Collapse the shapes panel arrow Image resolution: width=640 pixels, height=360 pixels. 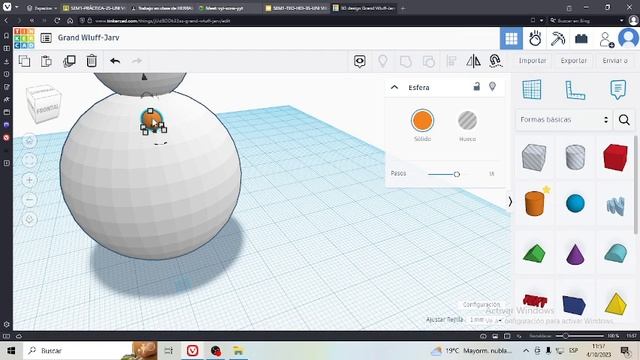509,202
